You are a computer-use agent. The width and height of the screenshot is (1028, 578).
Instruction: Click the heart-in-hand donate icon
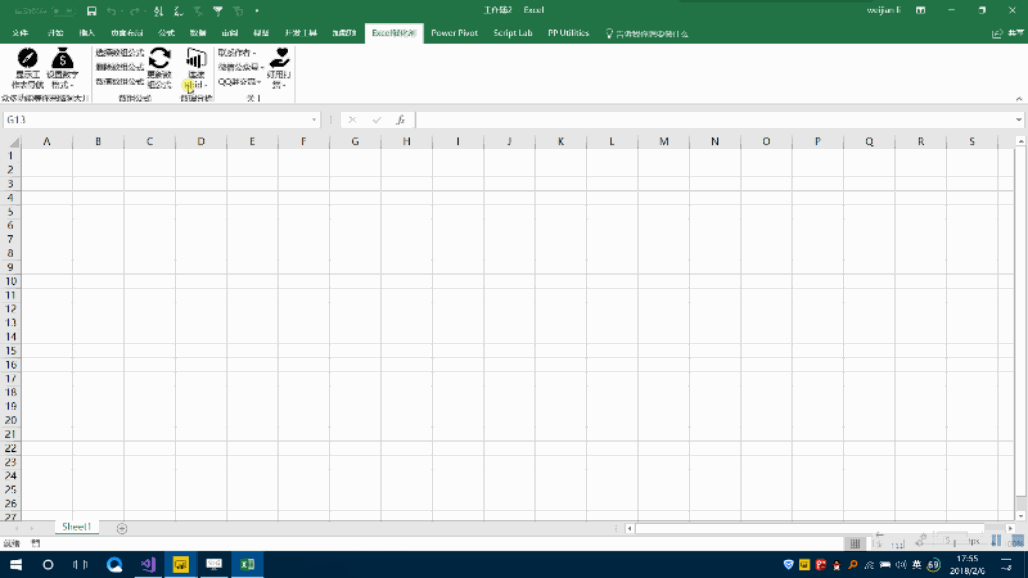(279, 58)
